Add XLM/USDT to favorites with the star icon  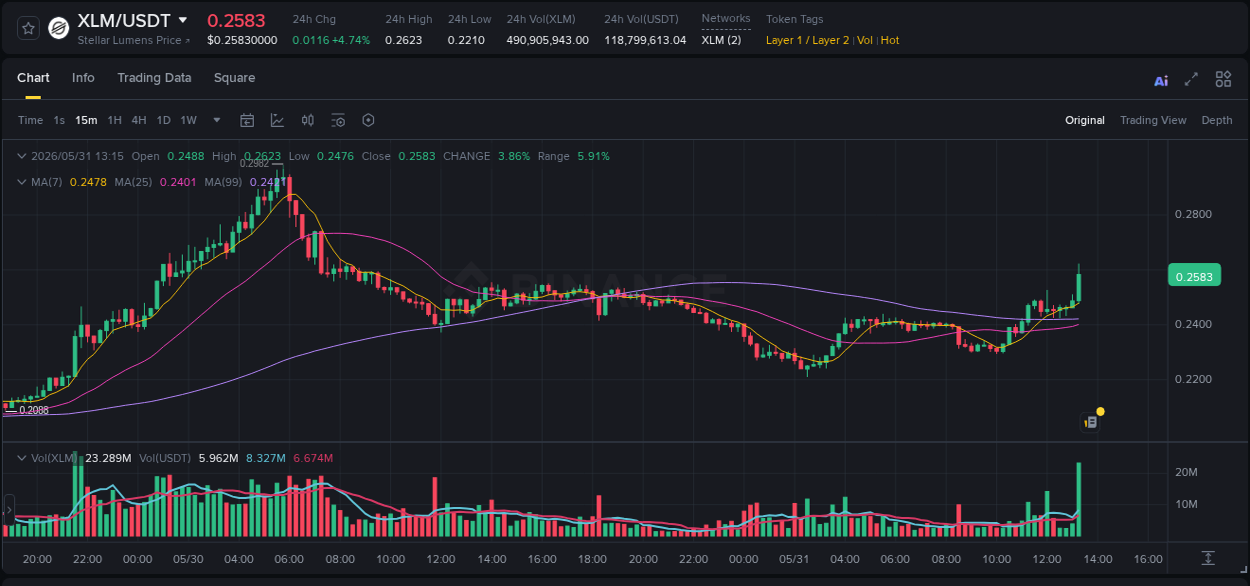[28, 29]
